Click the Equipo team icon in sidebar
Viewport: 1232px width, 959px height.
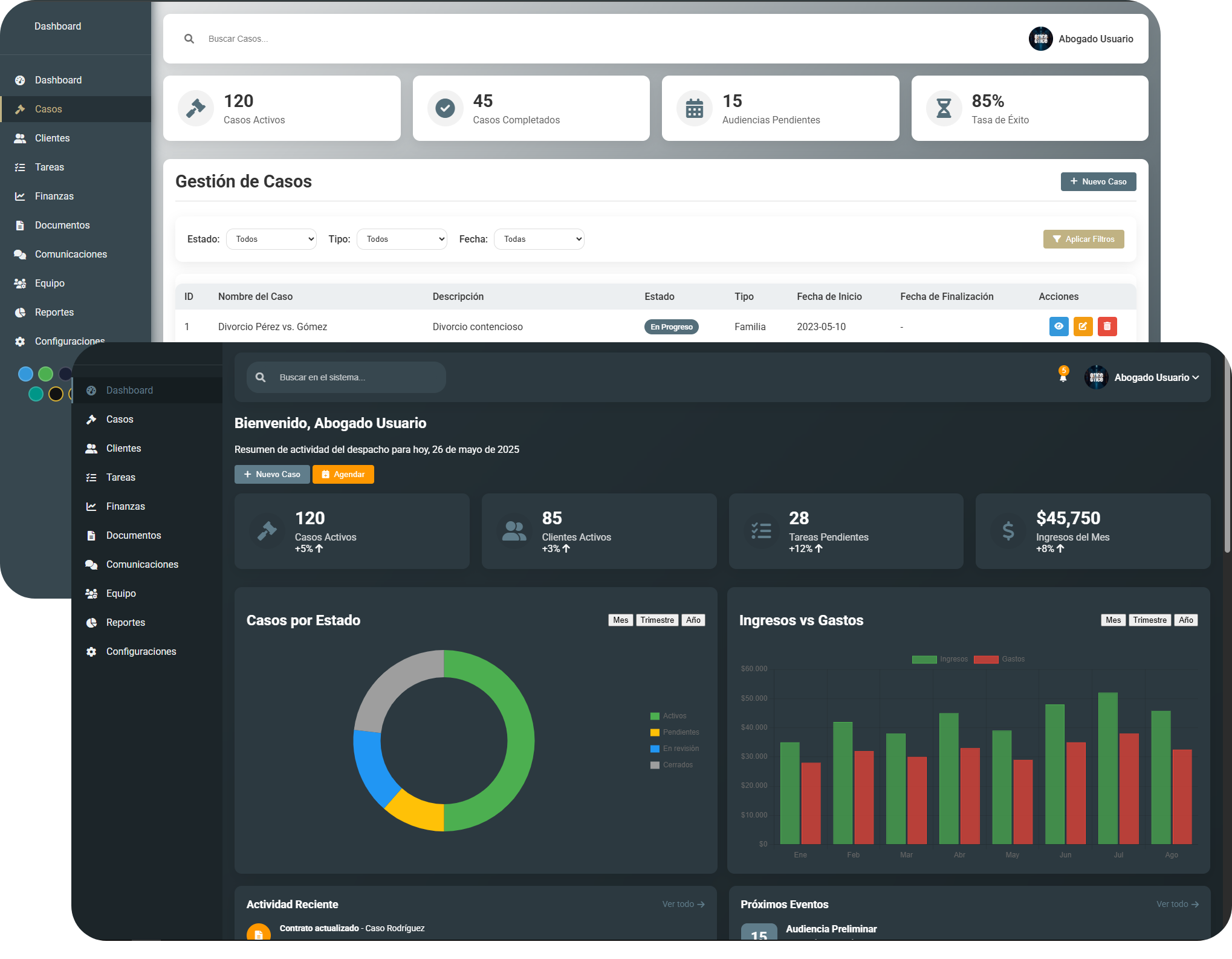91,593
